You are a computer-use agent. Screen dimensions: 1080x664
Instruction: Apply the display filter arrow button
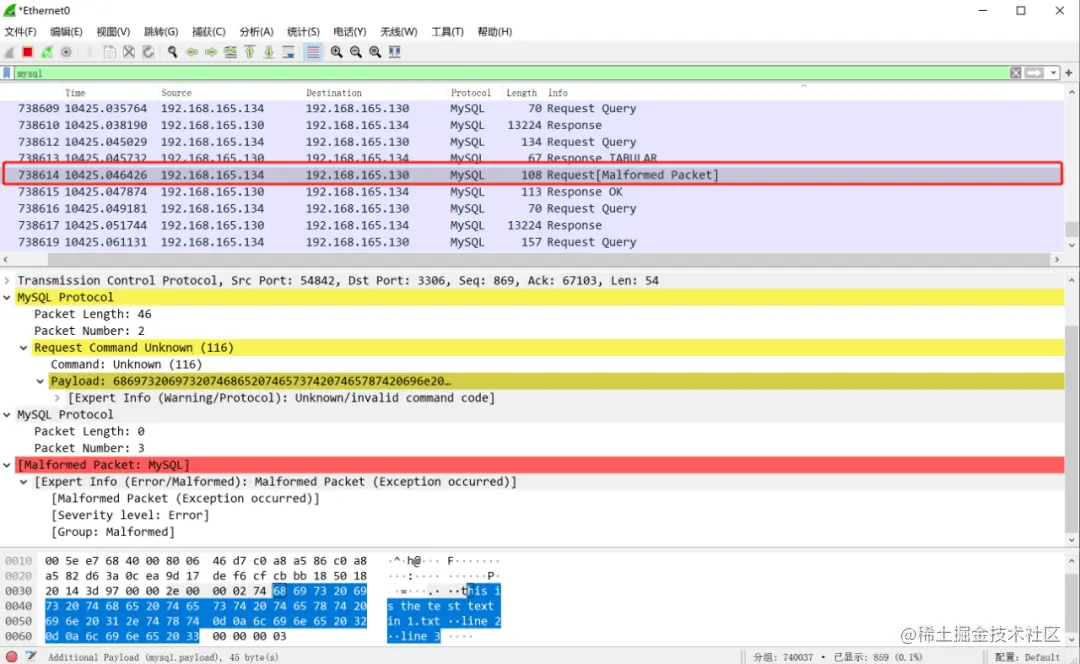tap(1034, 73)
